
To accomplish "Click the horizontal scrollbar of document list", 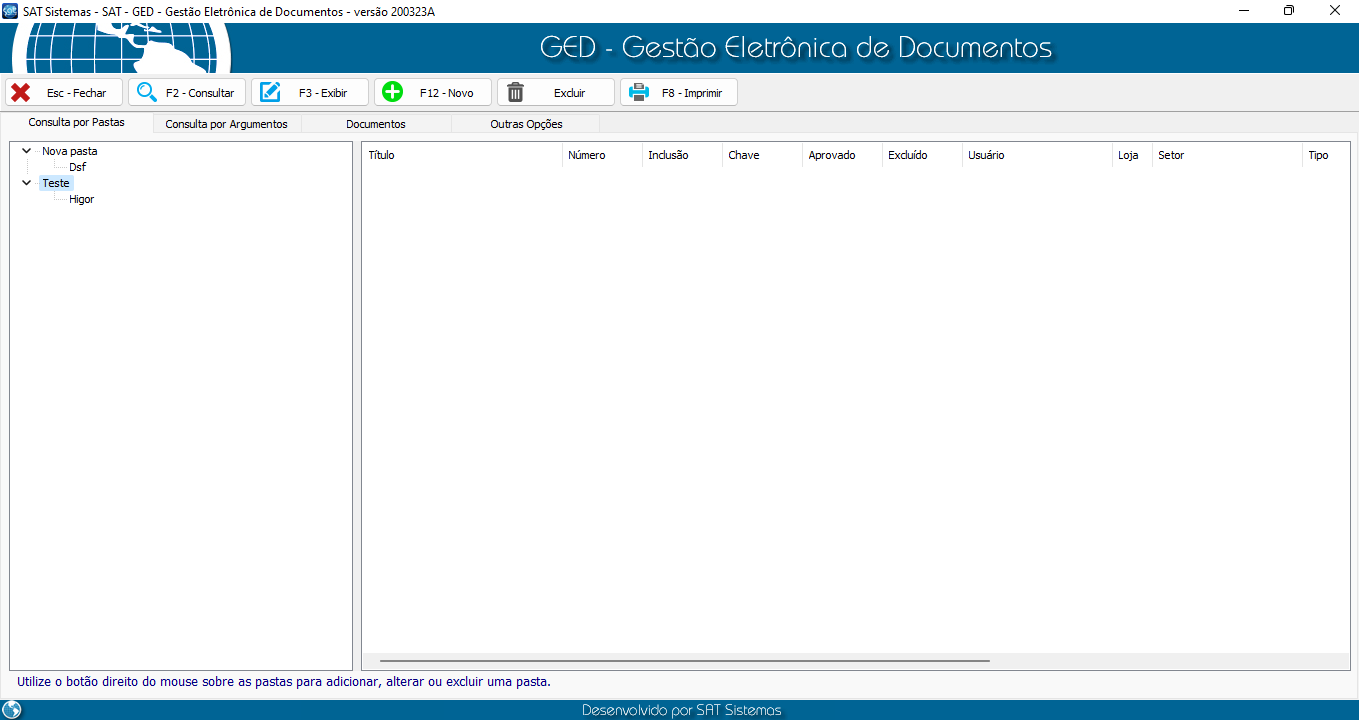I will click(684, 661).
